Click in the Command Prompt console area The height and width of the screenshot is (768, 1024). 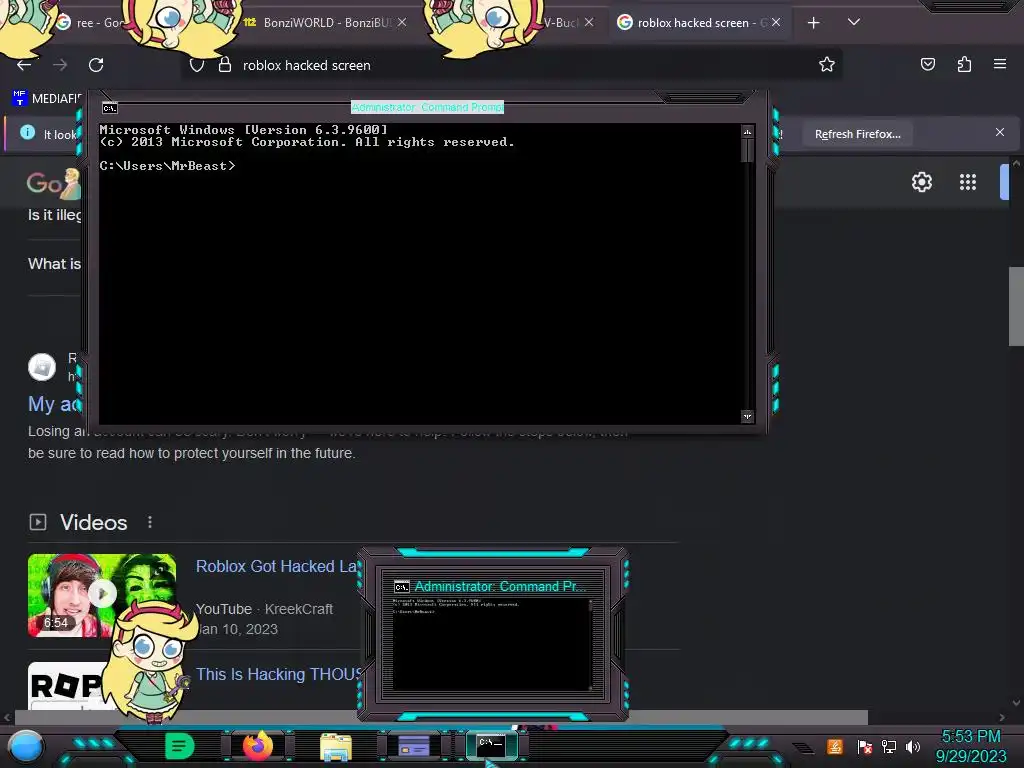pyautogui.click(x=420, y=274)
